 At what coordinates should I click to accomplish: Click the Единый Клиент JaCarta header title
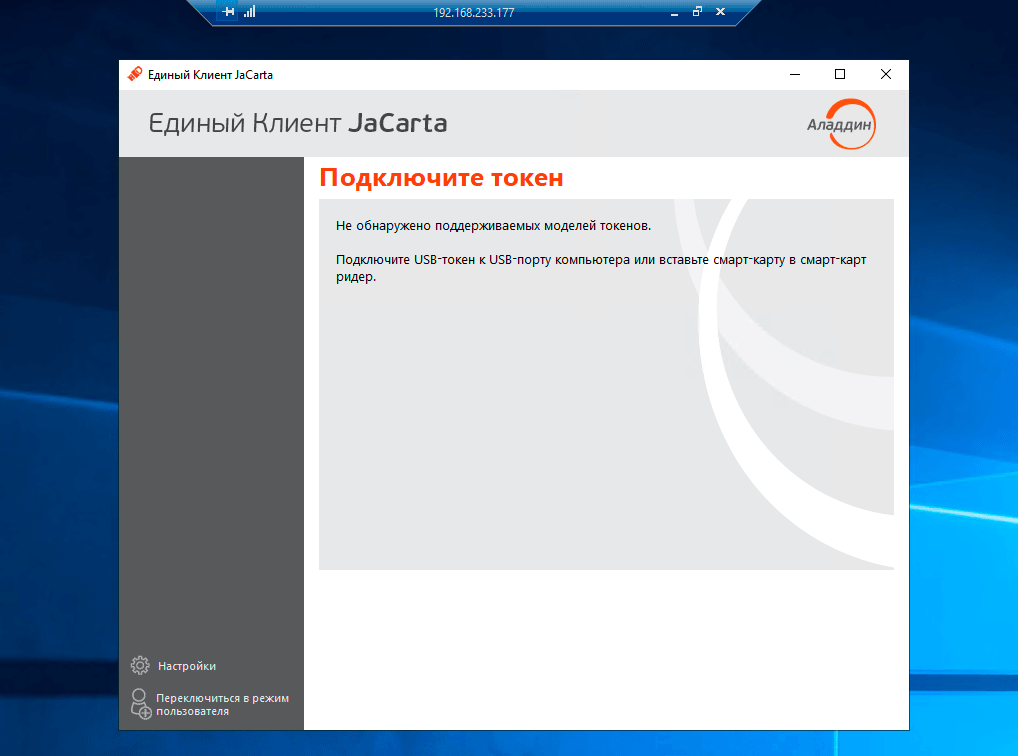[x=298, y=123]
